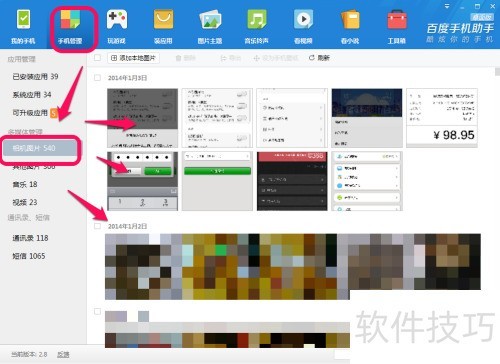Click the 当前版本: 2.8 text
Image resolution: width=500 pixels, height=364 pixels.
click(29, 354)
